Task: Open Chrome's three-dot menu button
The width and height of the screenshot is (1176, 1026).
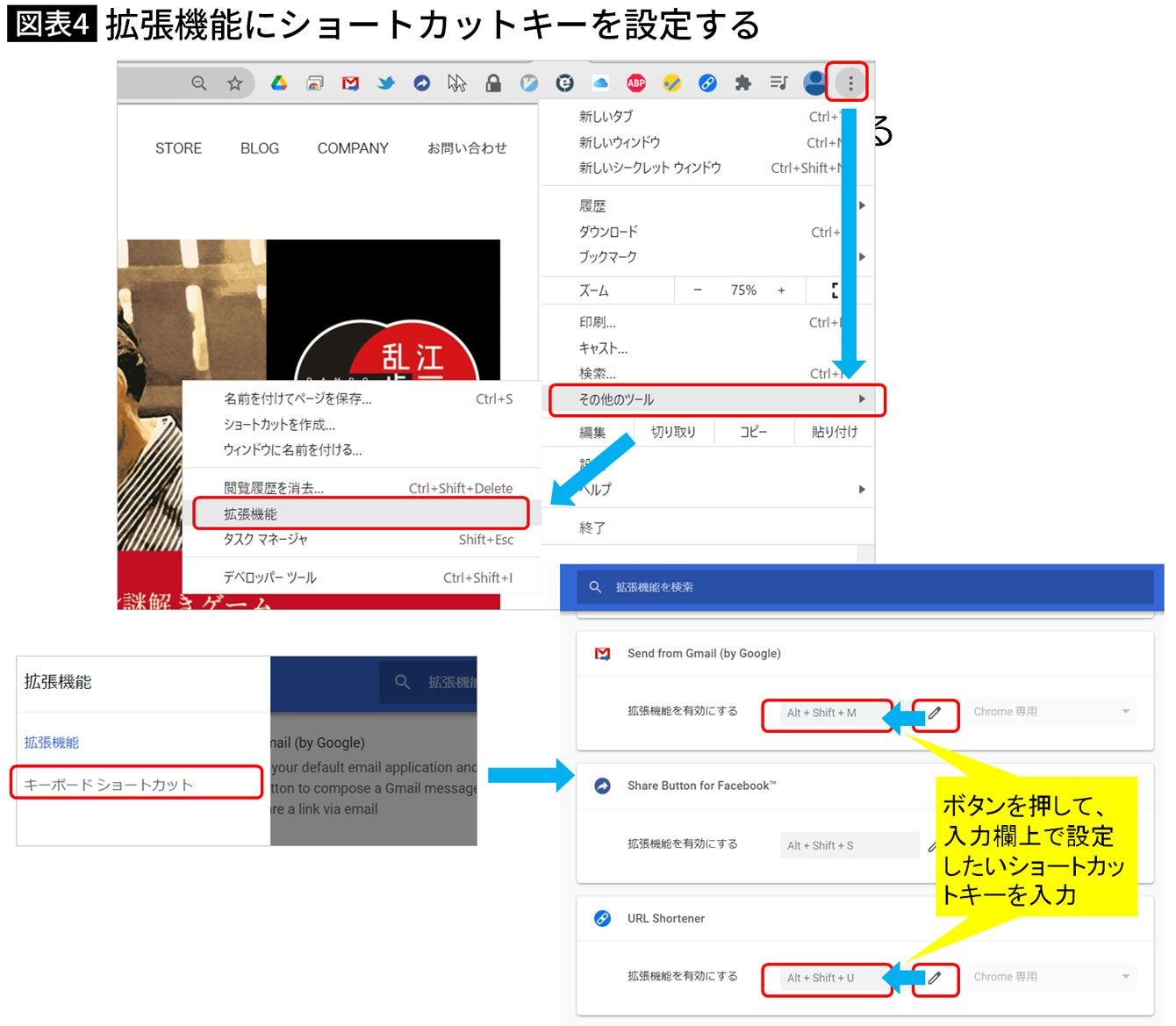Action: point(850,83)
